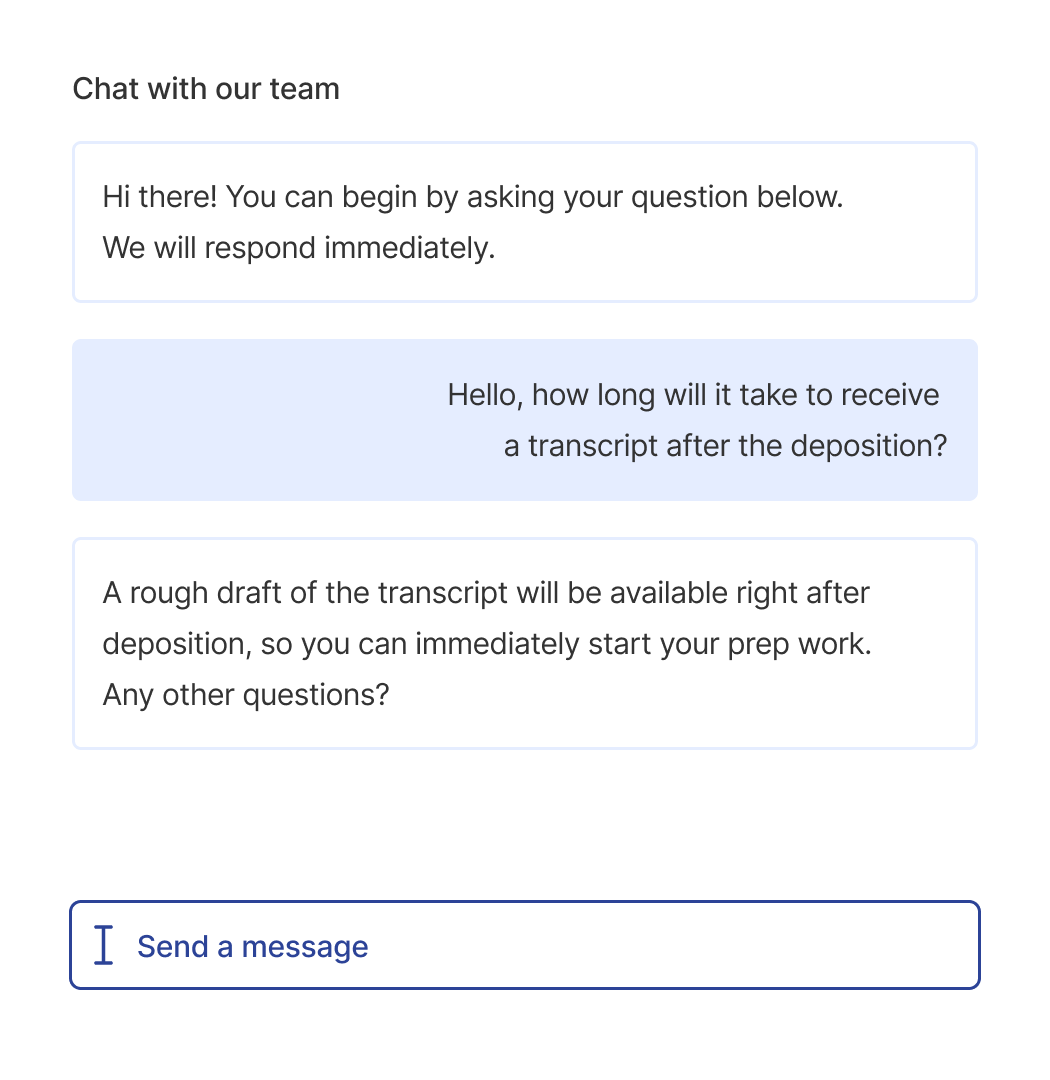The height and width of the screenshot is (1080, 1050).
Task: Click the word "Hello," in user message
Action: pos(485,395)
